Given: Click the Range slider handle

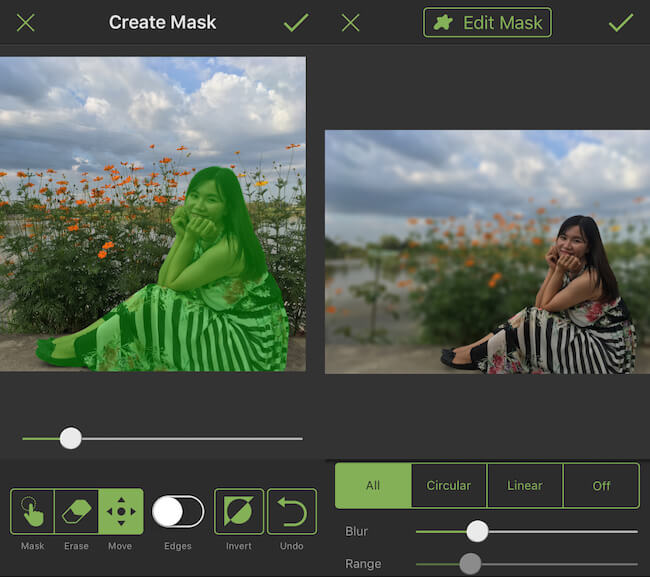Looking at the screenshot, I should pyautogui.click(x=470, y=564).
